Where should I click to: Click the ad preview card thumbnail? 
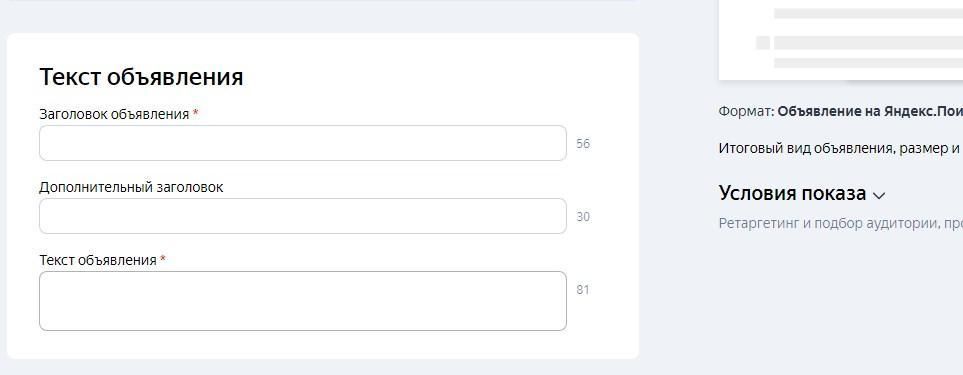pyautogui.click(x=841, y=39)
